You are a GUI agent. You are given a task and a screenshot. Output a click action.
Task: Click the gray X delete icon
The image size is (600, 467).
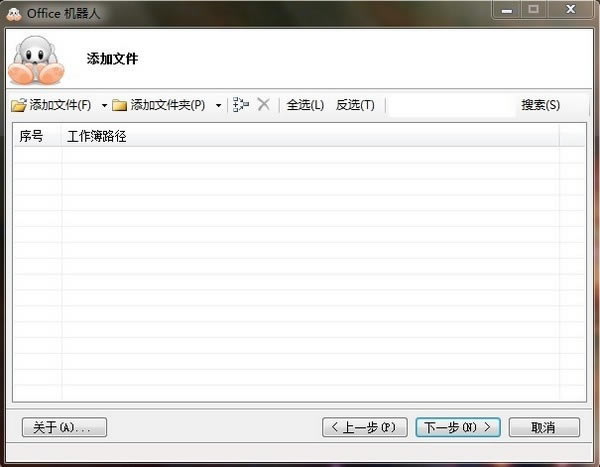coord(264,104)
